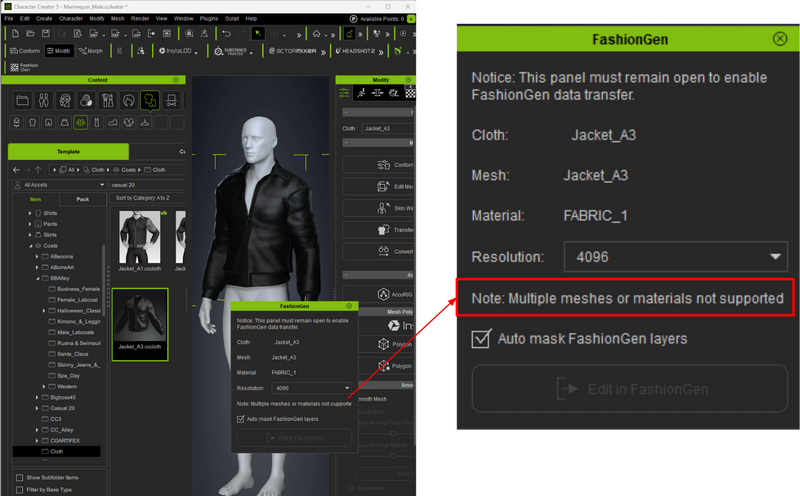Open the Motion pose tab icon in Modify
This screenshot has height=496, width=800.
coord(361,93)
